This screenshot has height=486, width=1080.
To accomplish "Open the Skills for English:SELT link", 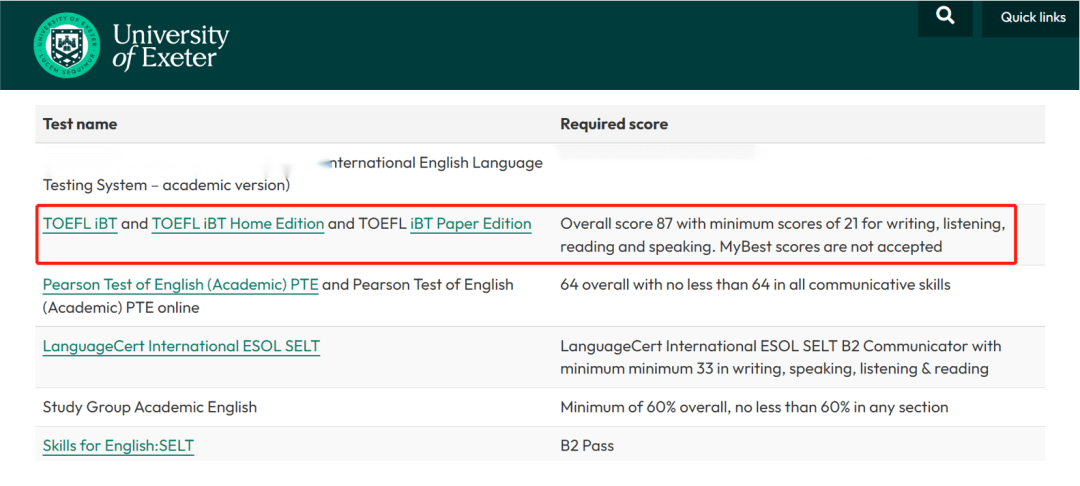I will 118,445.
